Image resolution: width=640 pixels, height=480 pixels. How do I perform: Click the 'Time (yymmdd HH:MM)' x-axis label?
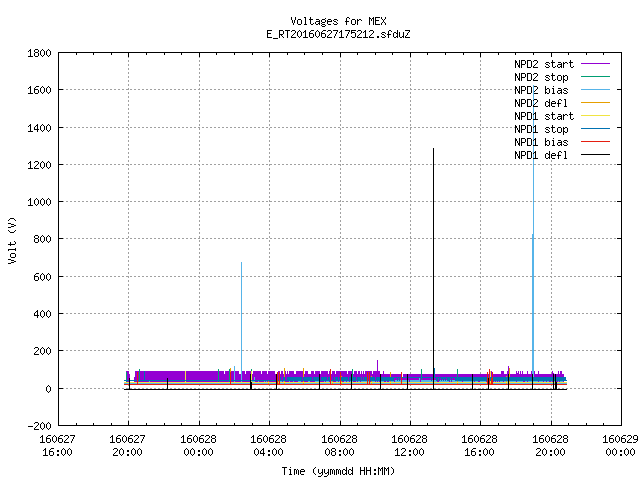click(x=338, y=471)
